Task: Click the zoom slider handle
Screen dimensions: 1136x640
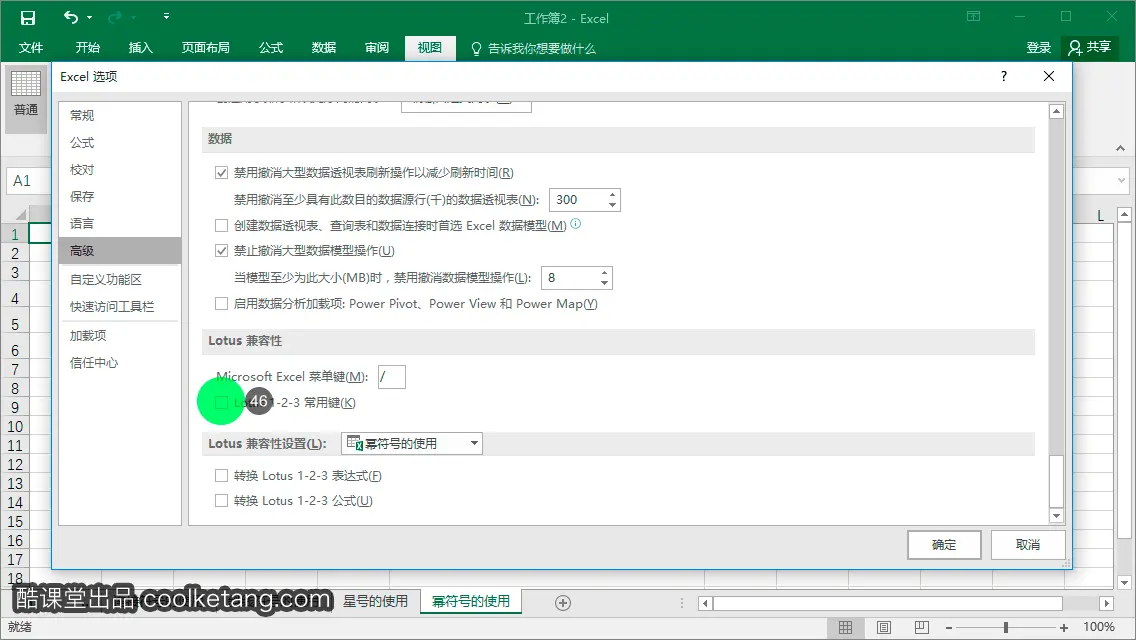Action: coord(1006,628)
